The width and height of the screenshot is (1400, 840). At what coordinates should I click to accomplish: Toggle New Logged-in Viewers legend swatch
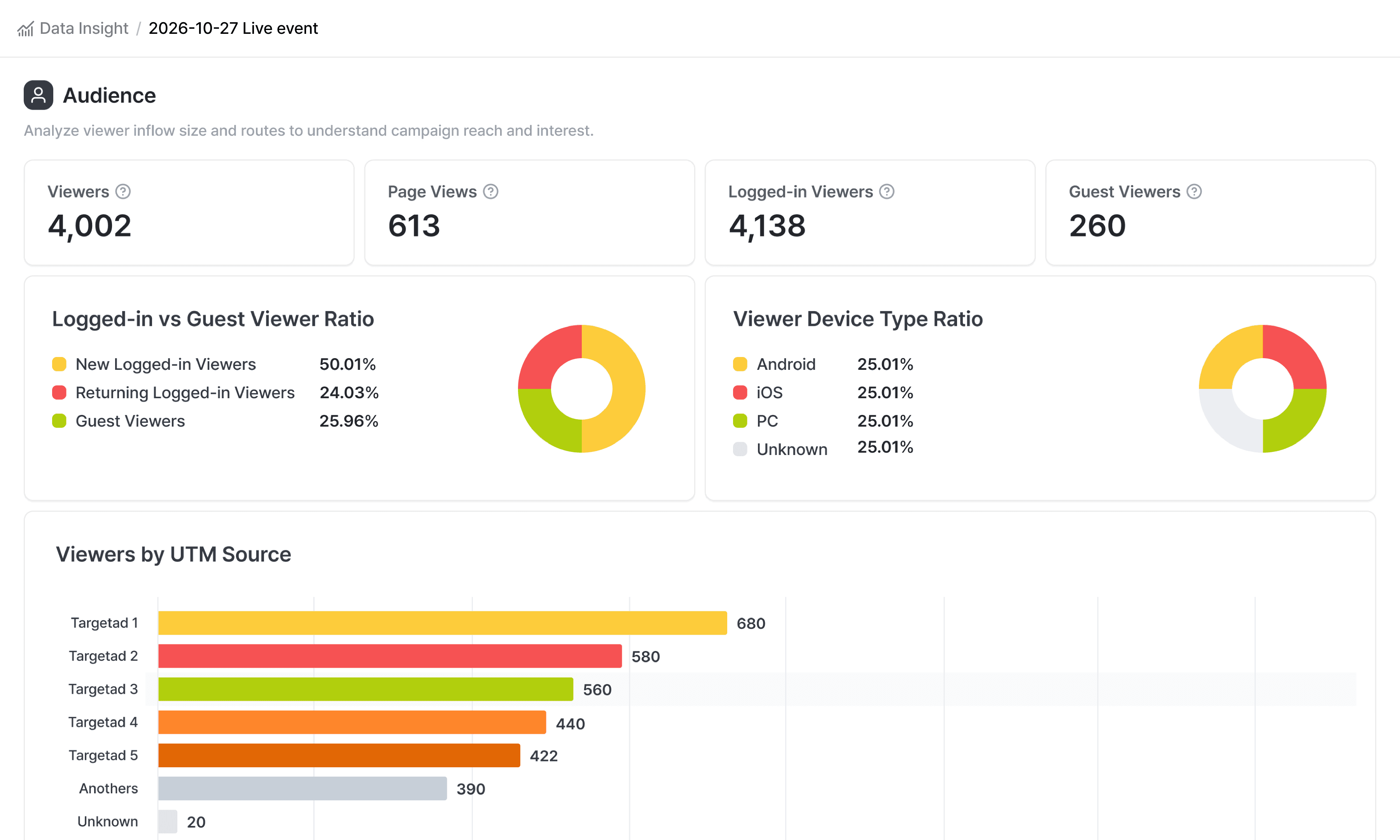pyautogui.click(x=59, y=364)
